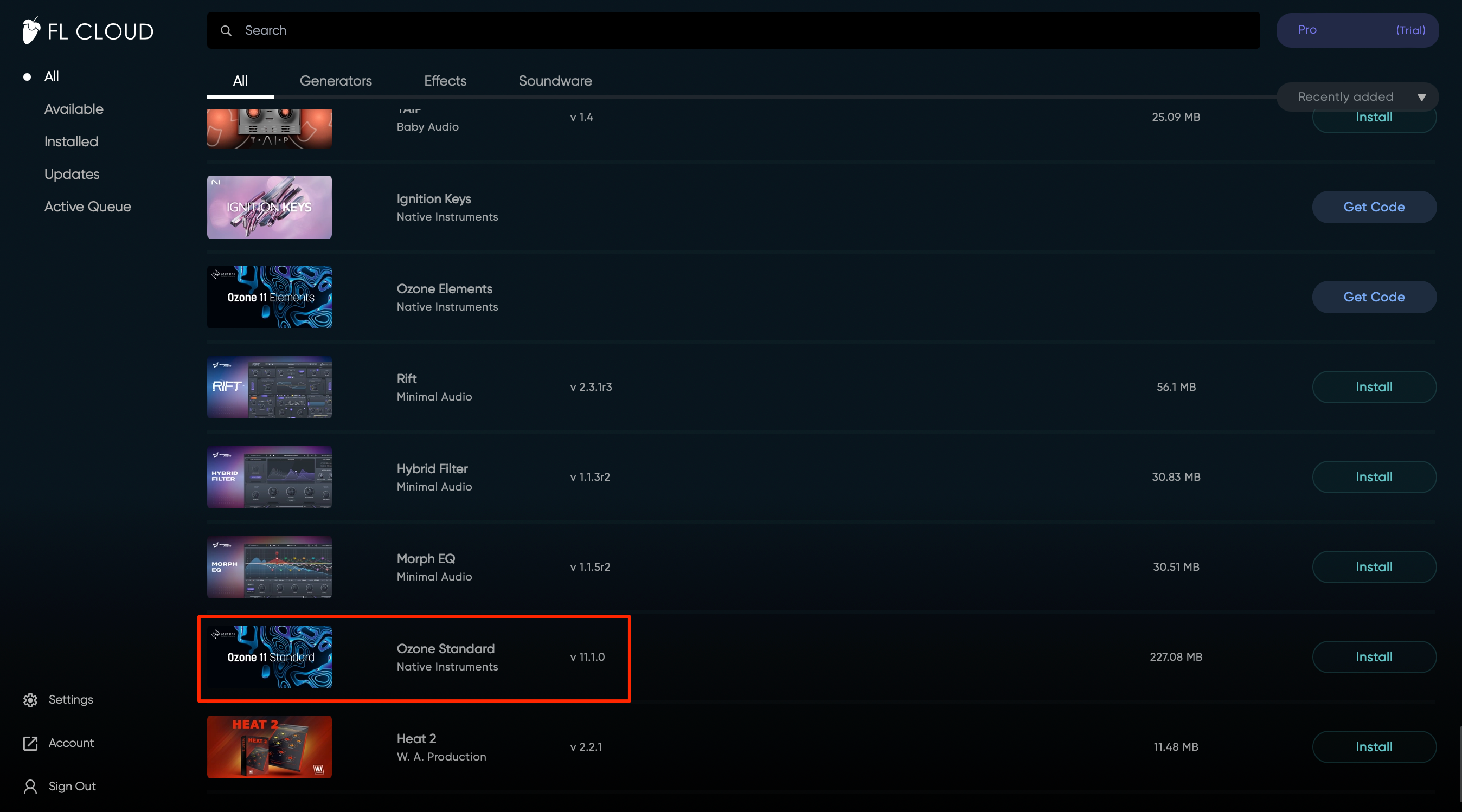Click the FL Cloud fruit logo icon
This screenshot has width=1462, height=812.
pos(31,31)
